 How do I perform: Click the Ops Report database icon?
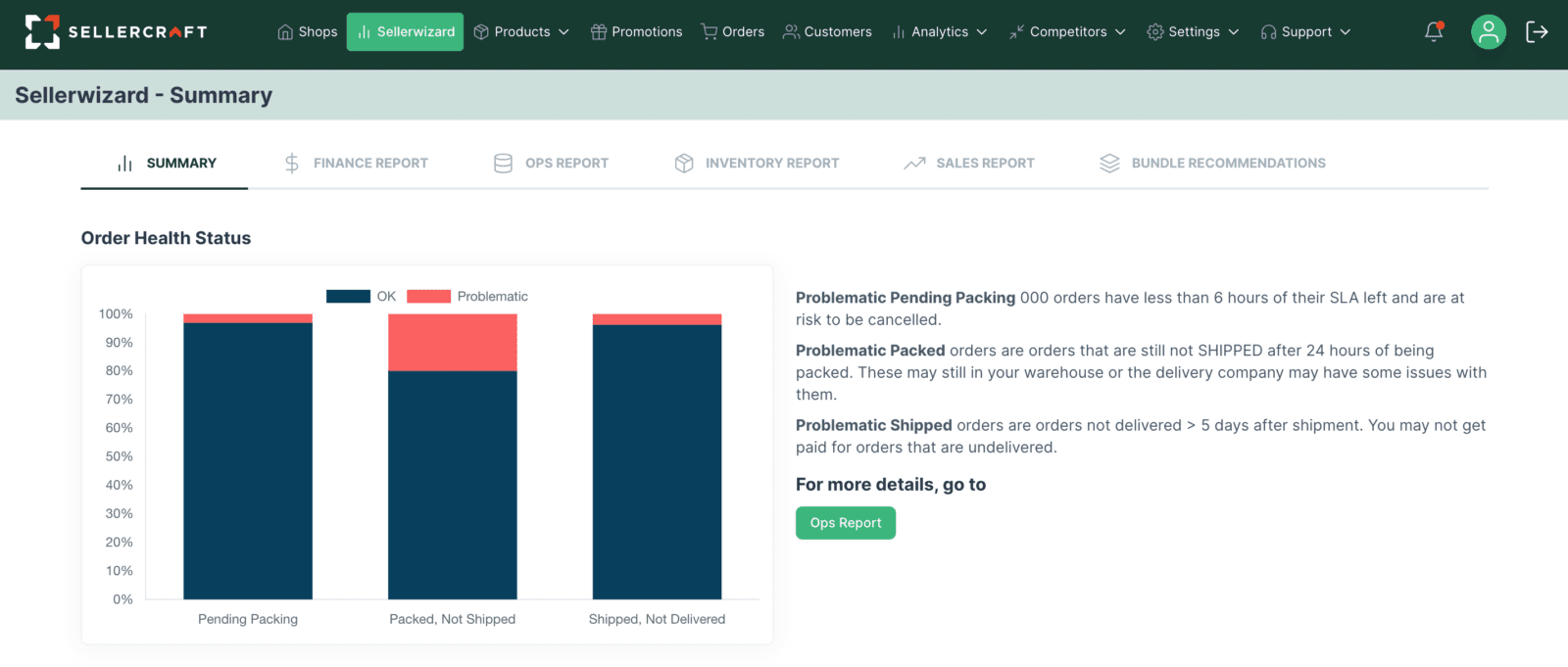(x=503, y=164)
